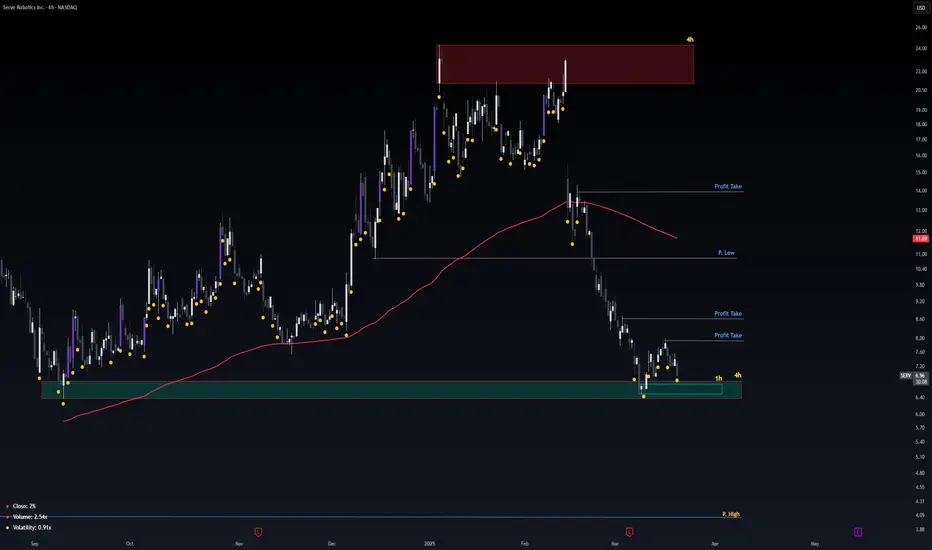Click the Dec label on time axis
This screenshot has width=932, height=550.
coord(332,543)
